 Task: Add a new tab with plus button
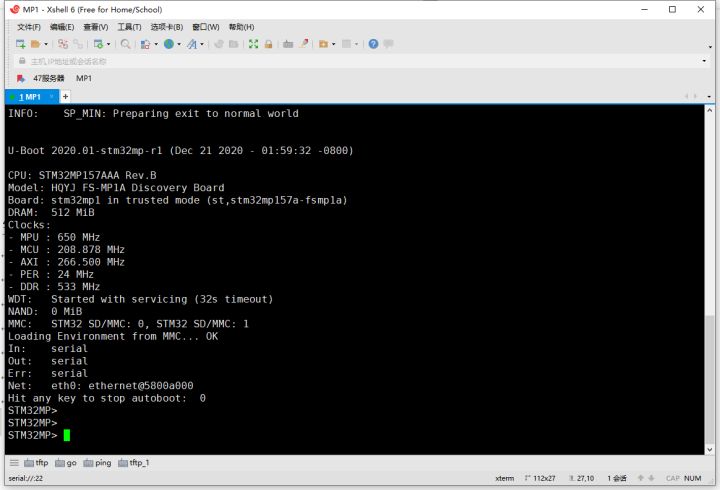pyautogui.click(x=65, y=96)
